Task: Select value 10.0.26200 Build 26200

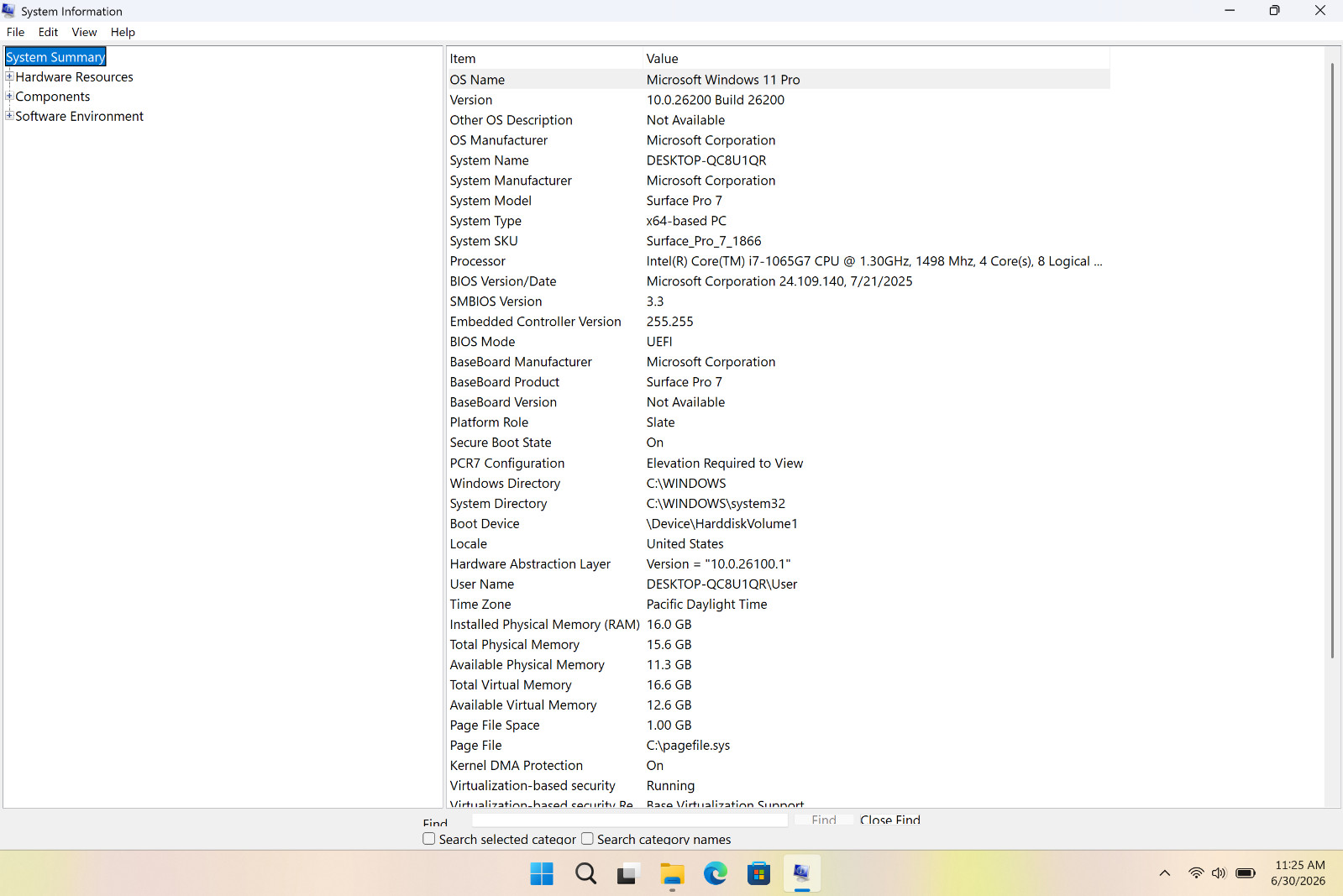Action: coord(716,100)
